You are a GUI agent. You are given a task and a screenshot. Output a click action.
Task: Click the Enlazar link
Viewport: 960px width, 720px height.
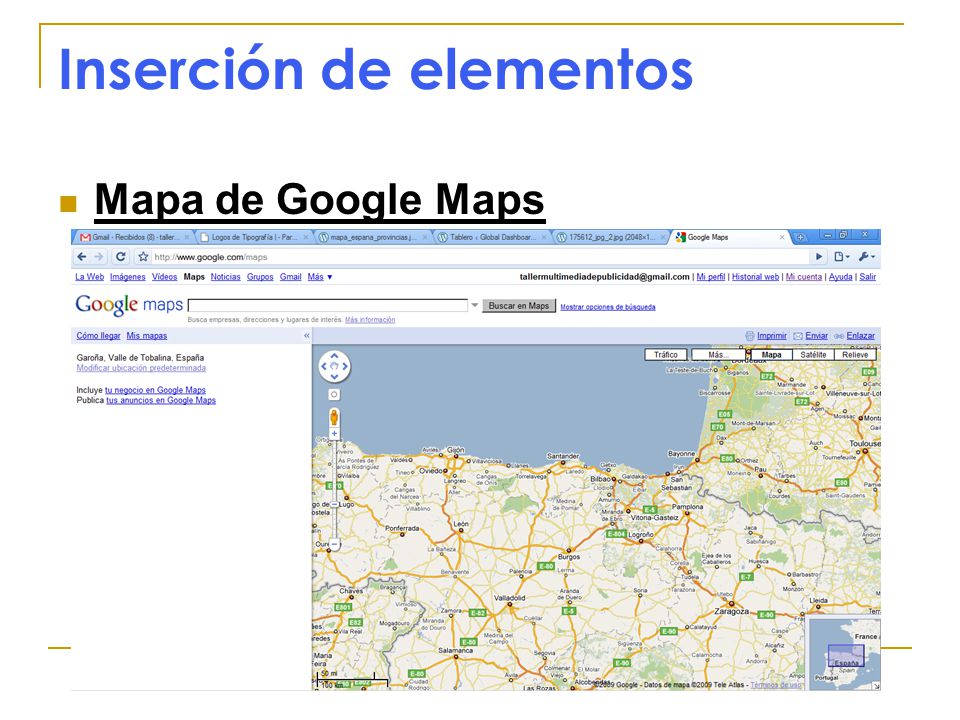click(860, 336)
